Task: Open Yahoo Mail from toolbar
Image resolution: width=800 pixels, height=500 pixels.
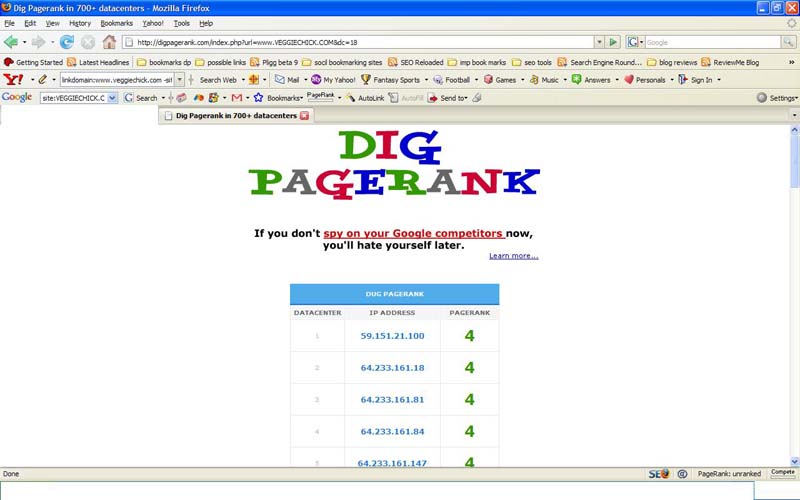Action: pos(287,80)
